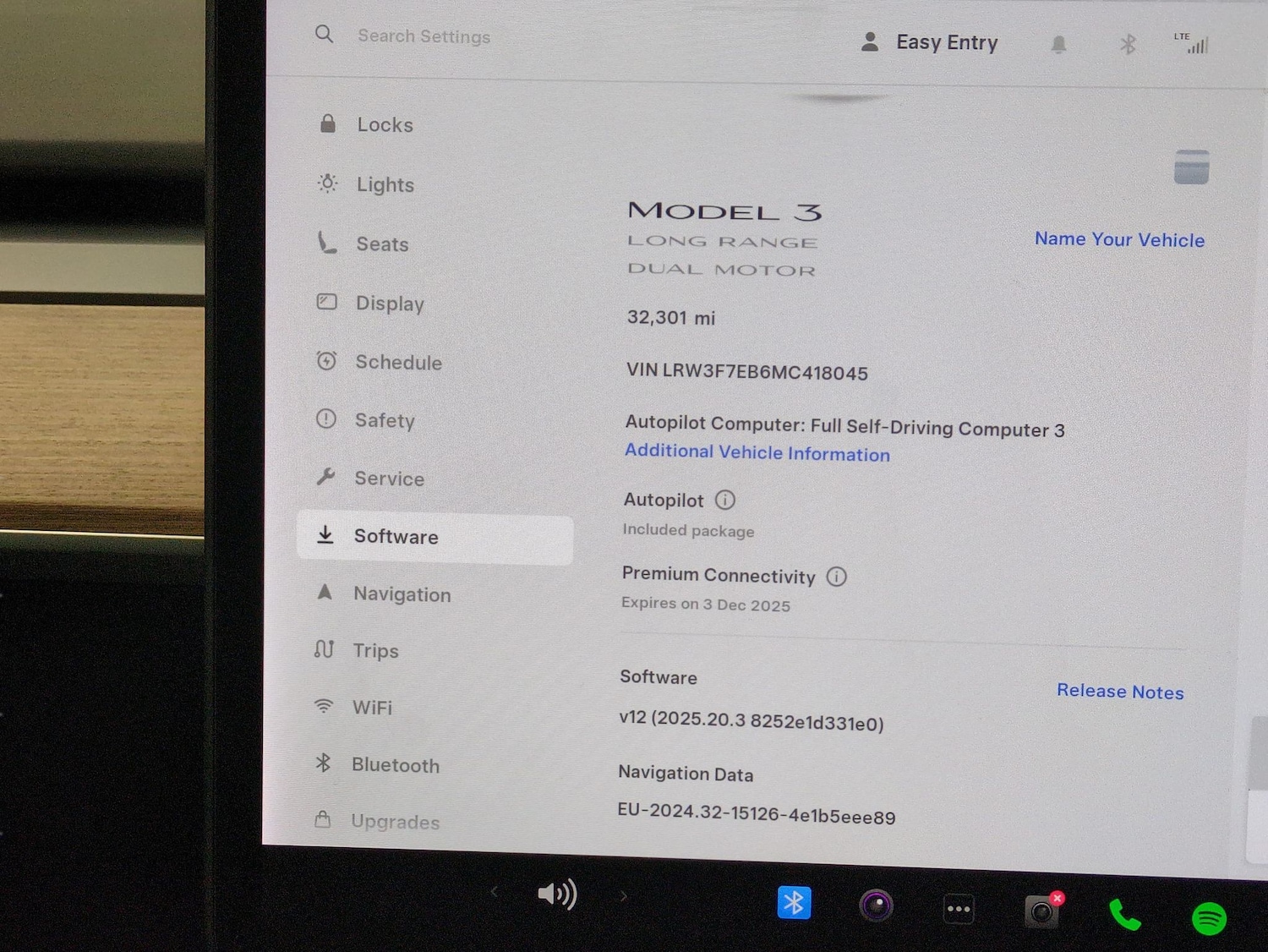Go to the Display settings menu
1268x952 pixels.
point(390,303)
